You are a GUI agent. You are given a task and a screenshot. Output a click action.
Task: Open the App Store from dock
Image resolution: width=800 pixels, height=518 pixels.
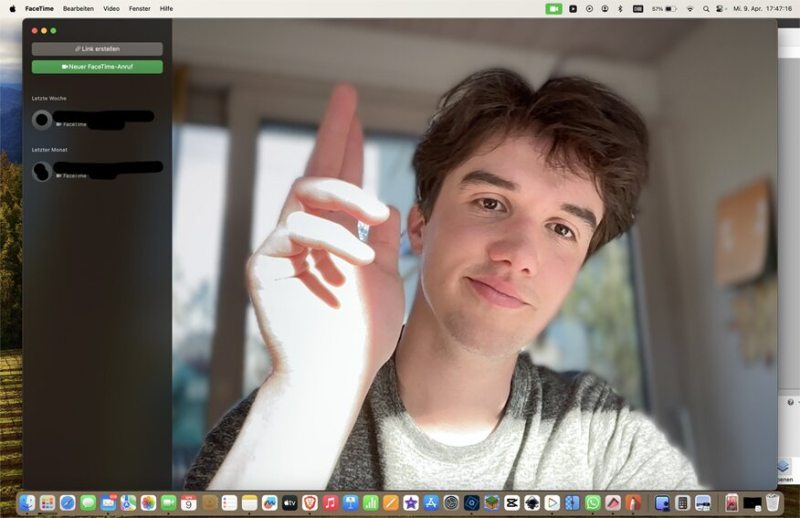click(431, 502)
